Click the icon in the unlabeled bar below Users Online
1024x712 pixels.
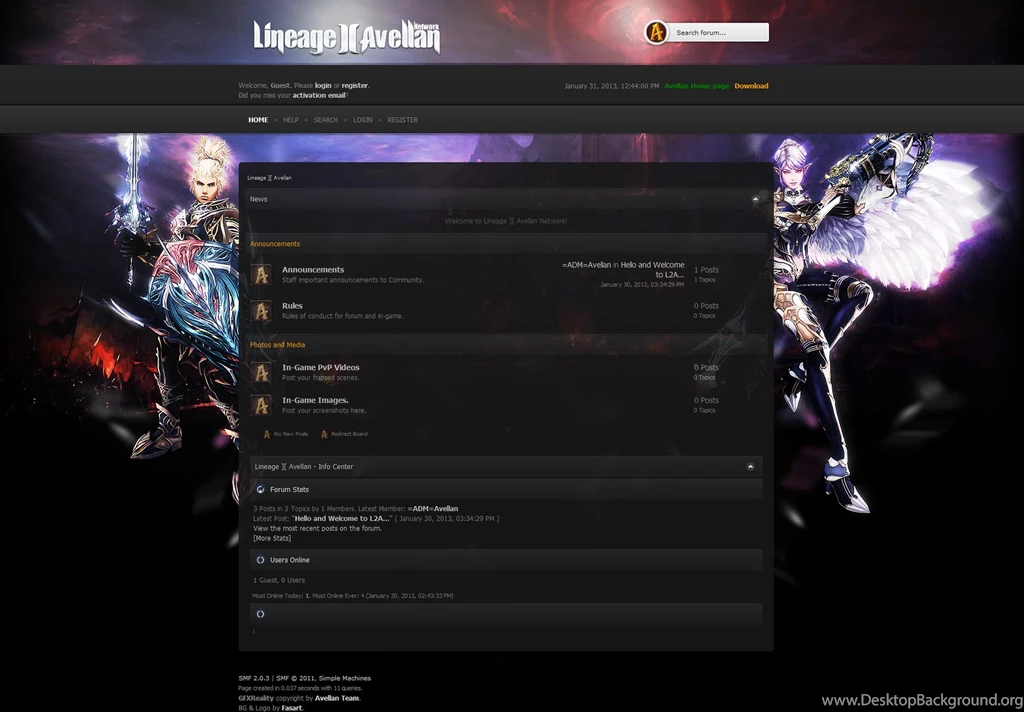pos(261,614)
